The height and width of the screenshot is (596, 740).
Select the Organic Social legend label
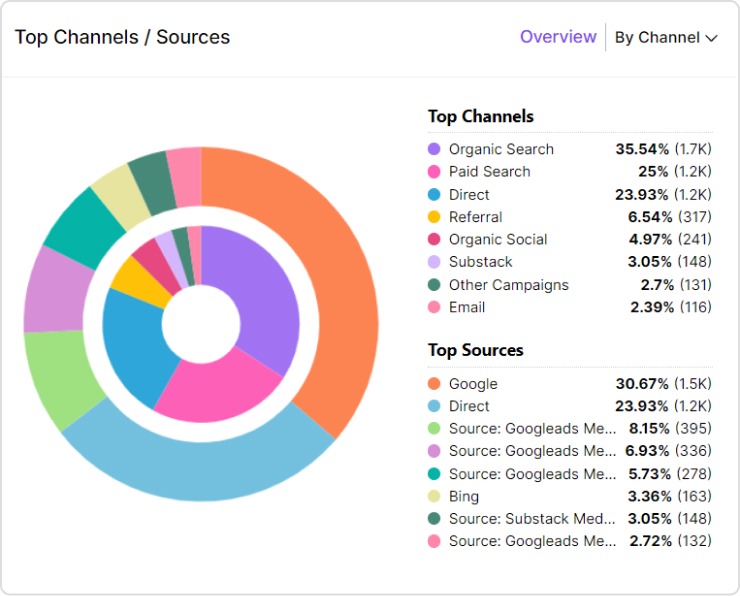click(x=498, y=240)
